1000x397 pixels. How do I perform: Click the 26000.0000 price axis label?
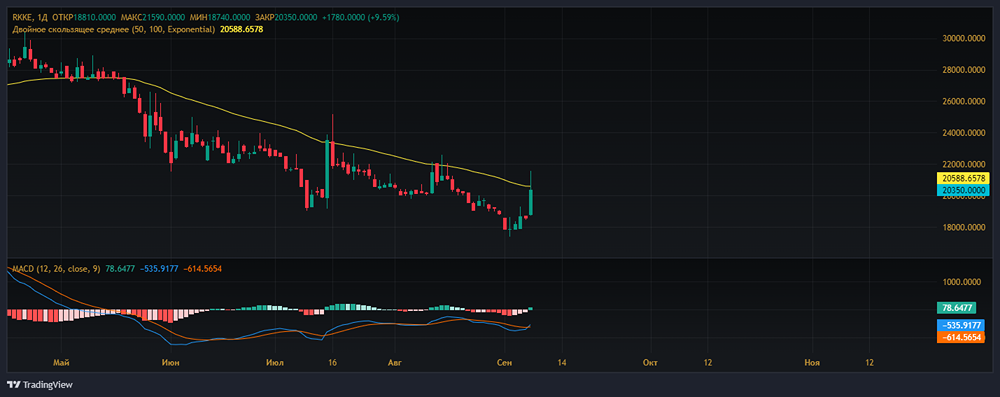(963, 101)
